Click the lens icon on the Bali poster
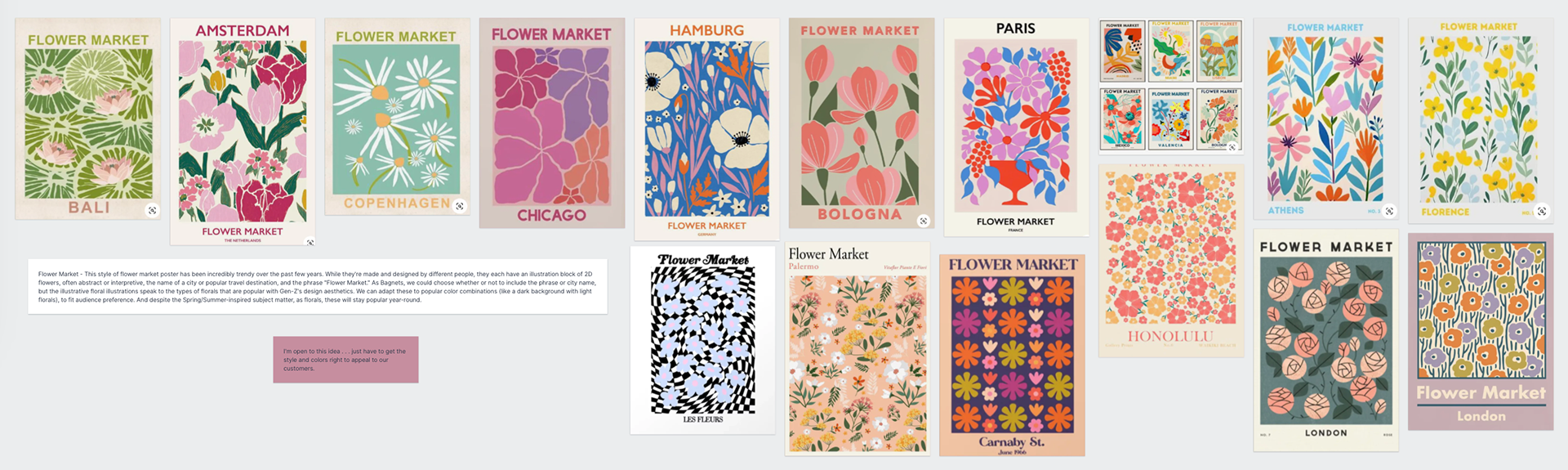Screen dimensions: 1568x470 point(152,210)
